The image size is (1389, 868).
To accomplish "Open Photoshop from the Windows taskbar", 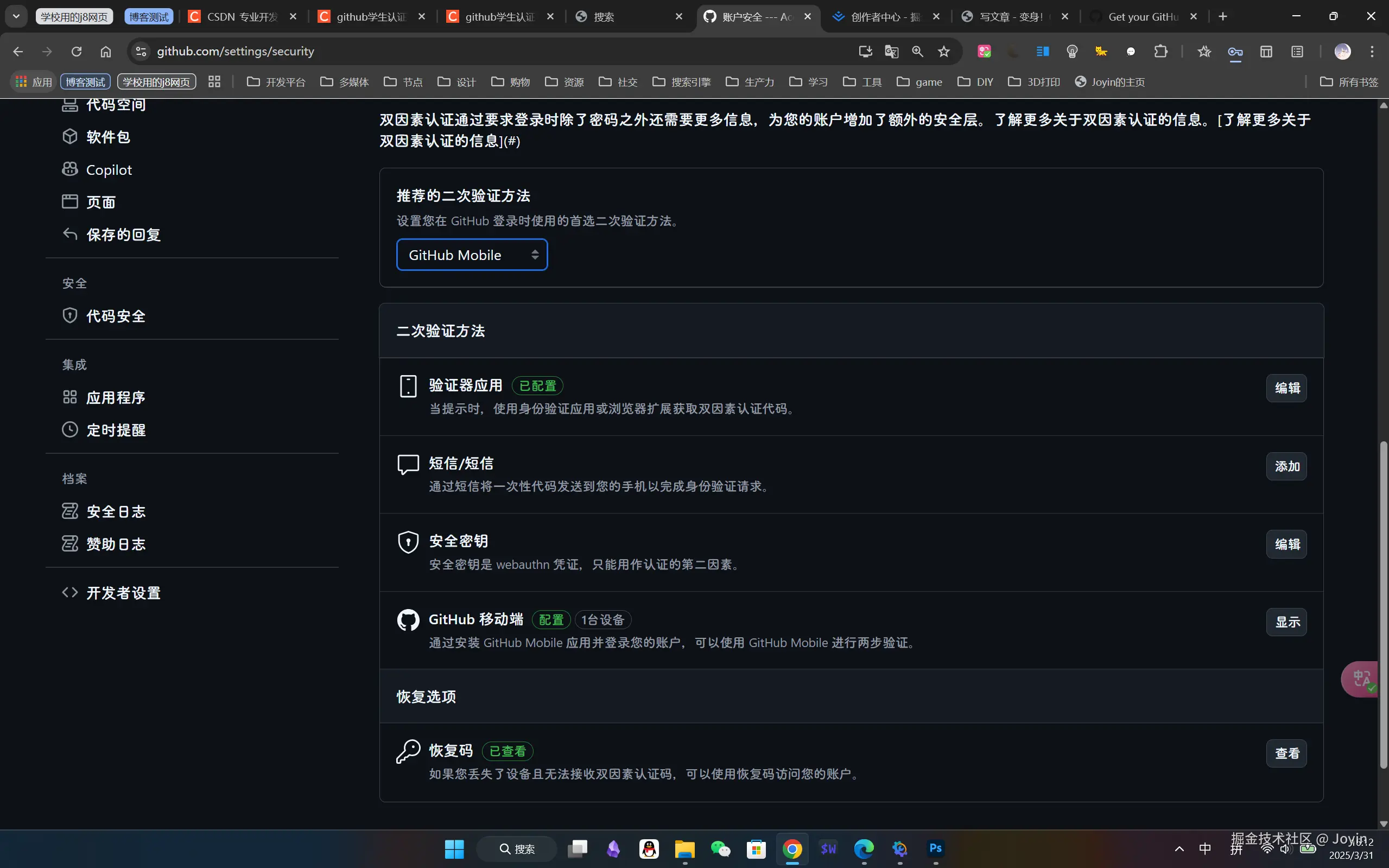I will point(936,848).
